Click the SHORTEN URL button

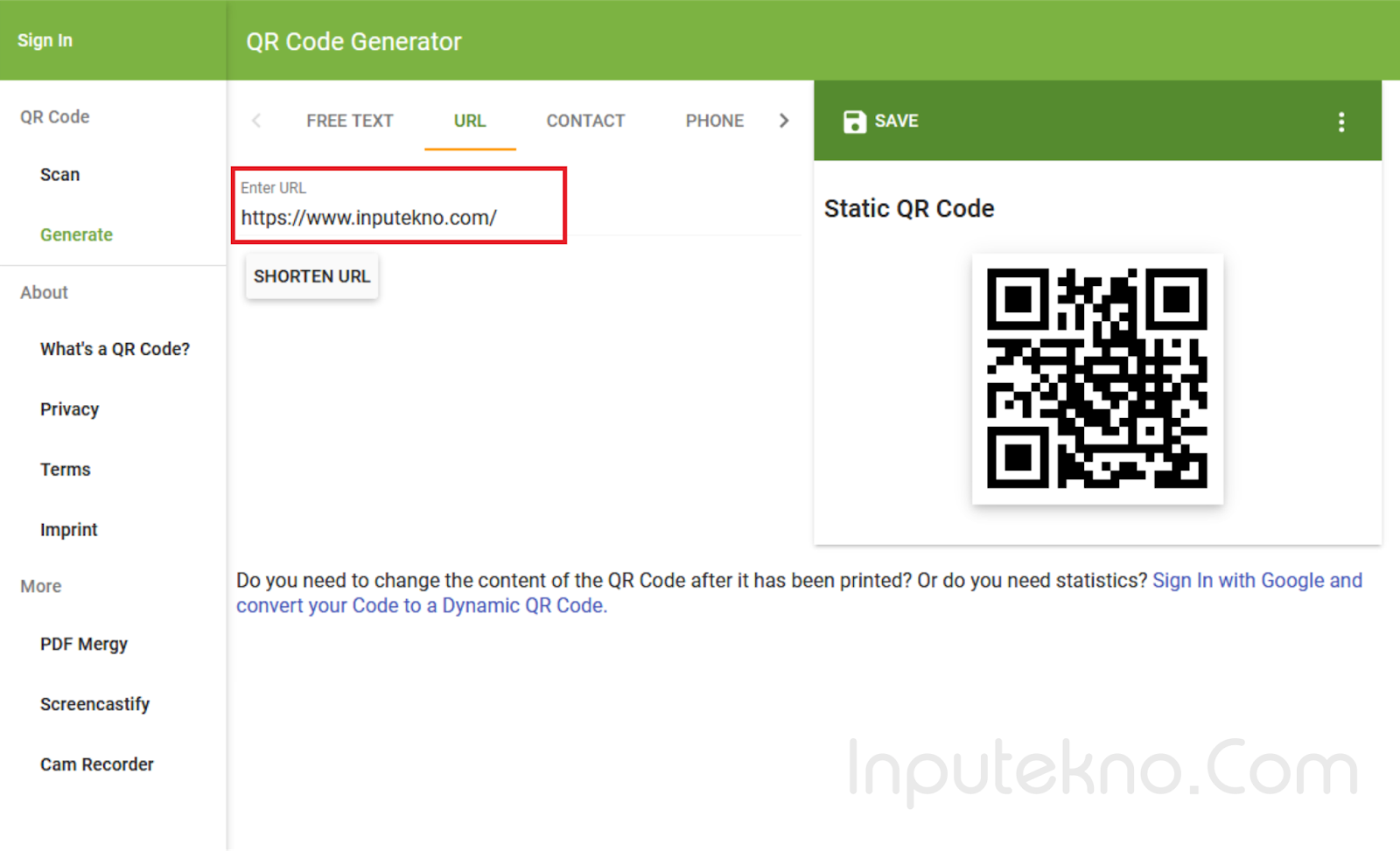click(x=311, y=276)
